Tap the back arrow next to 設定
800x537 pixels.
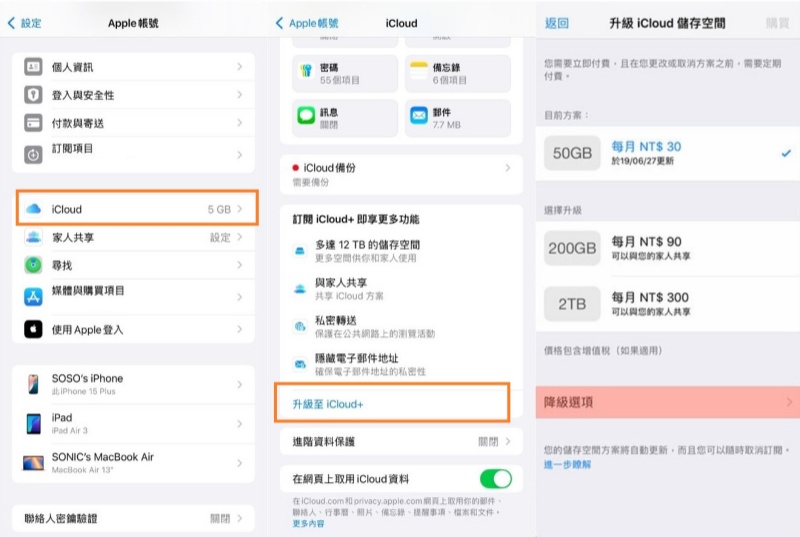[11, 22]
